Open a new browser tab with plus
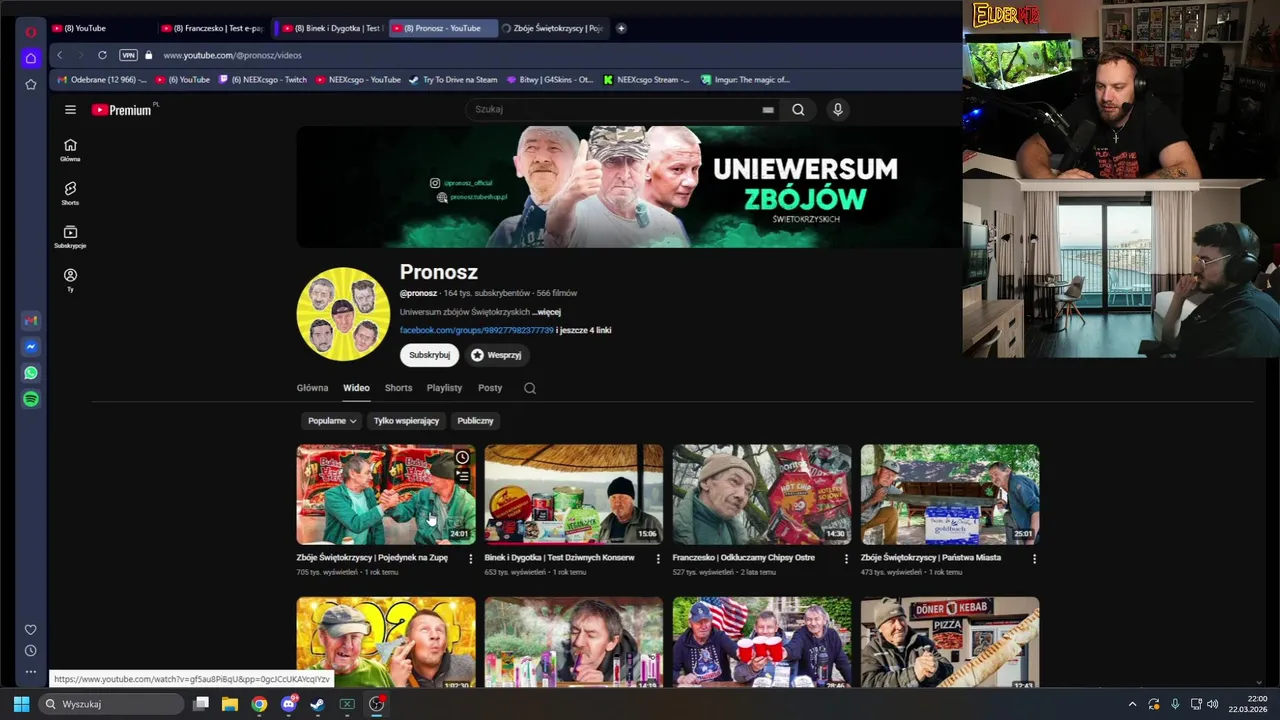 click(x=621, y=28)
